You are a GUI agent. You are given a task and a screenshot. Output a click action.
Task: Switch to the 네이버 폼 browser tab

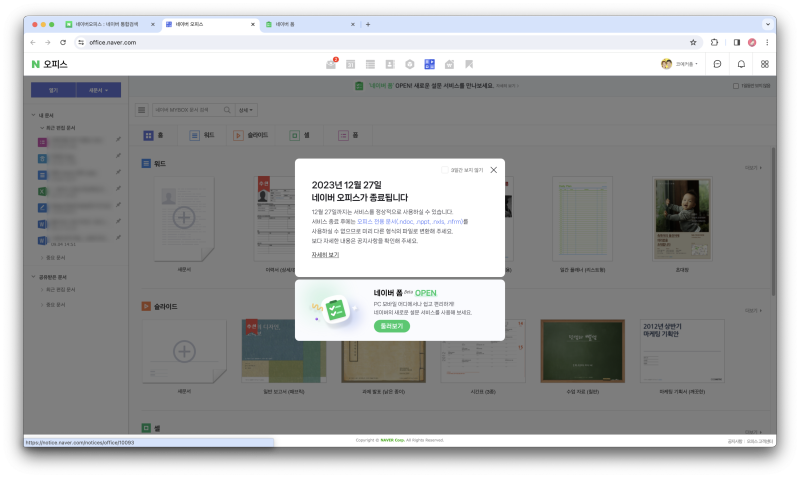[310, 24]
